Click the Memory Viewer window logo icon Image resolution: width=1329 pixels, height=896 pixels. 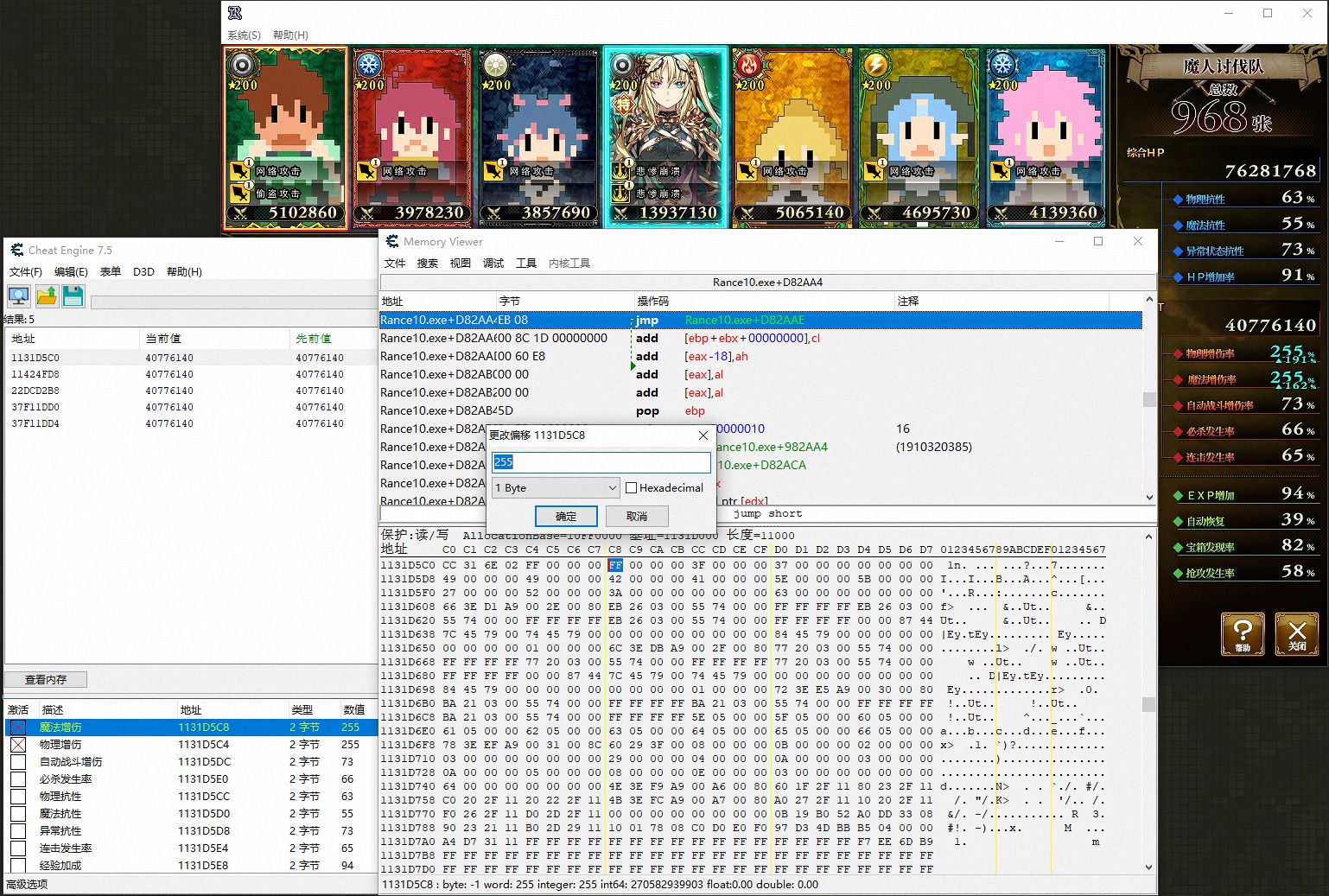tap(392, 241)
